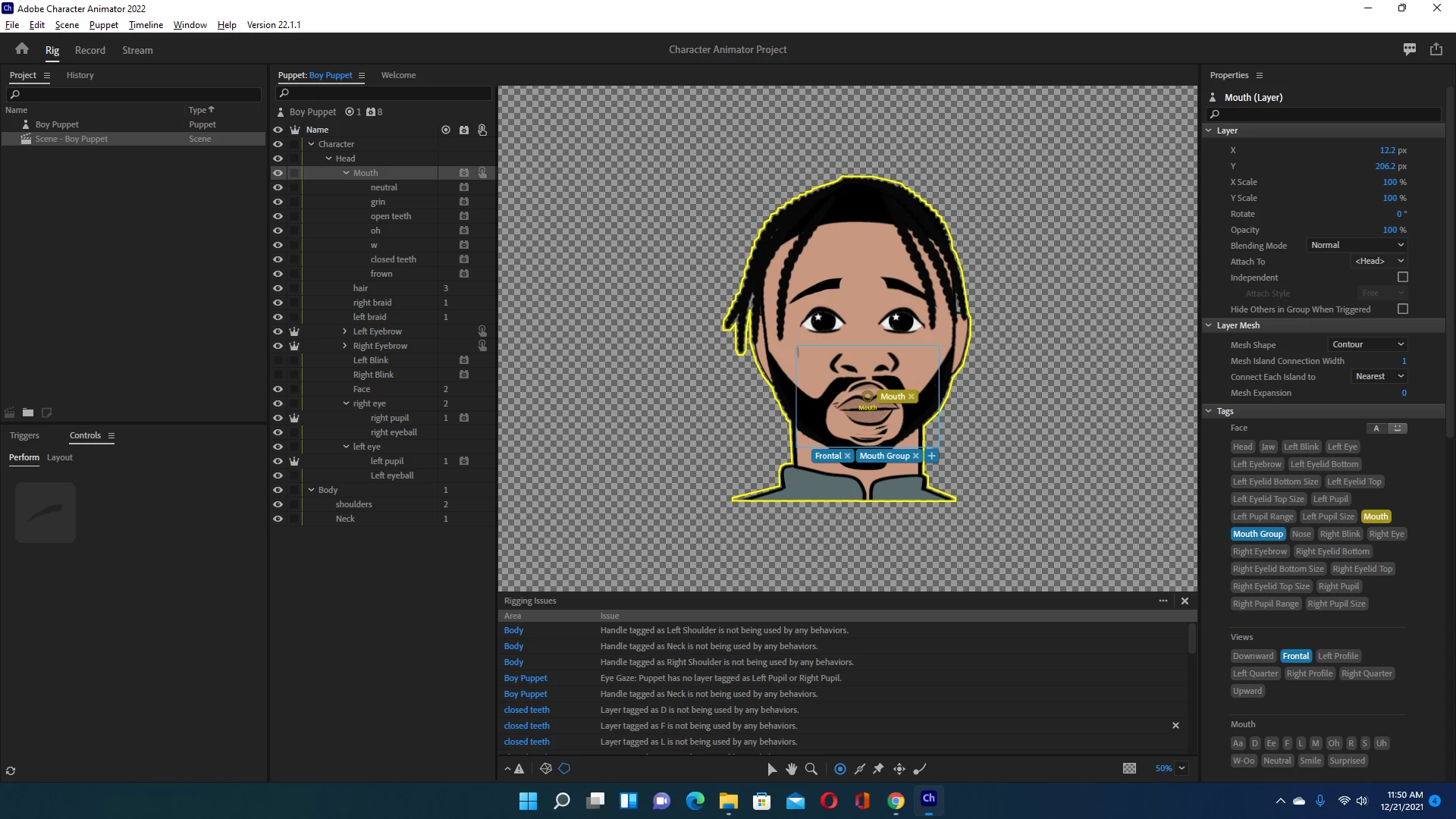
Task: Collapse the Mouth group in layer tree
Action: coord(346,173)
